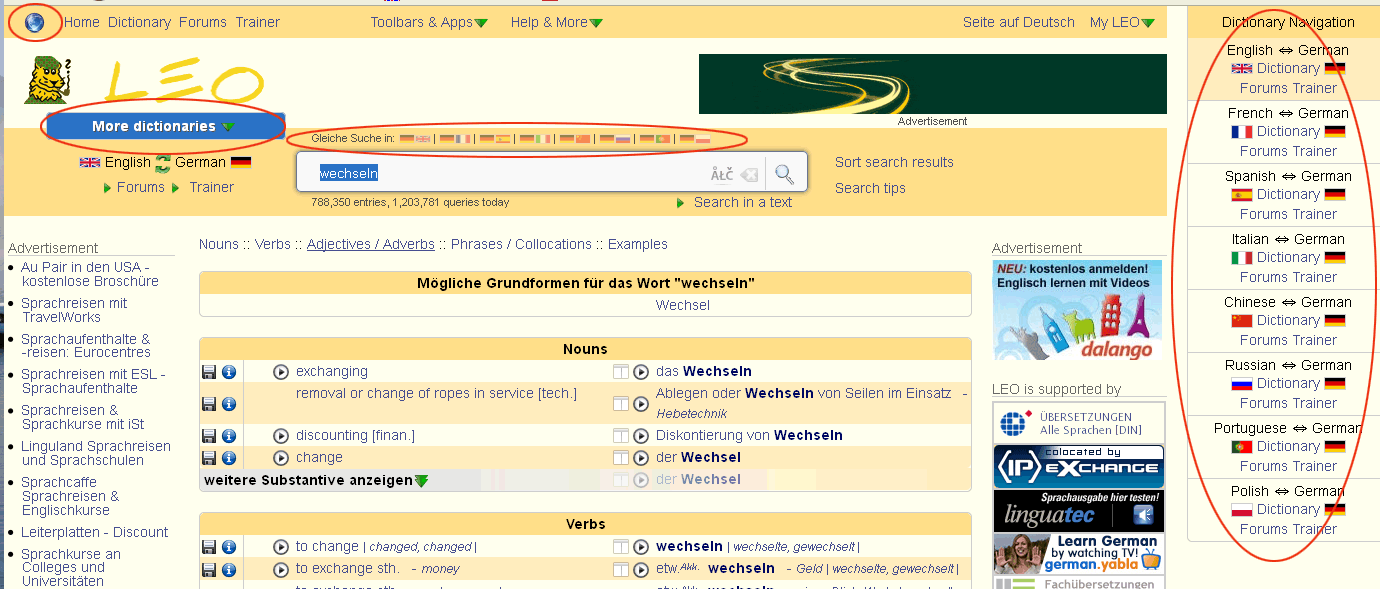1380x589 pixels.
Task: Open Dictionary in top navigation
Action: tap(139, 22)
